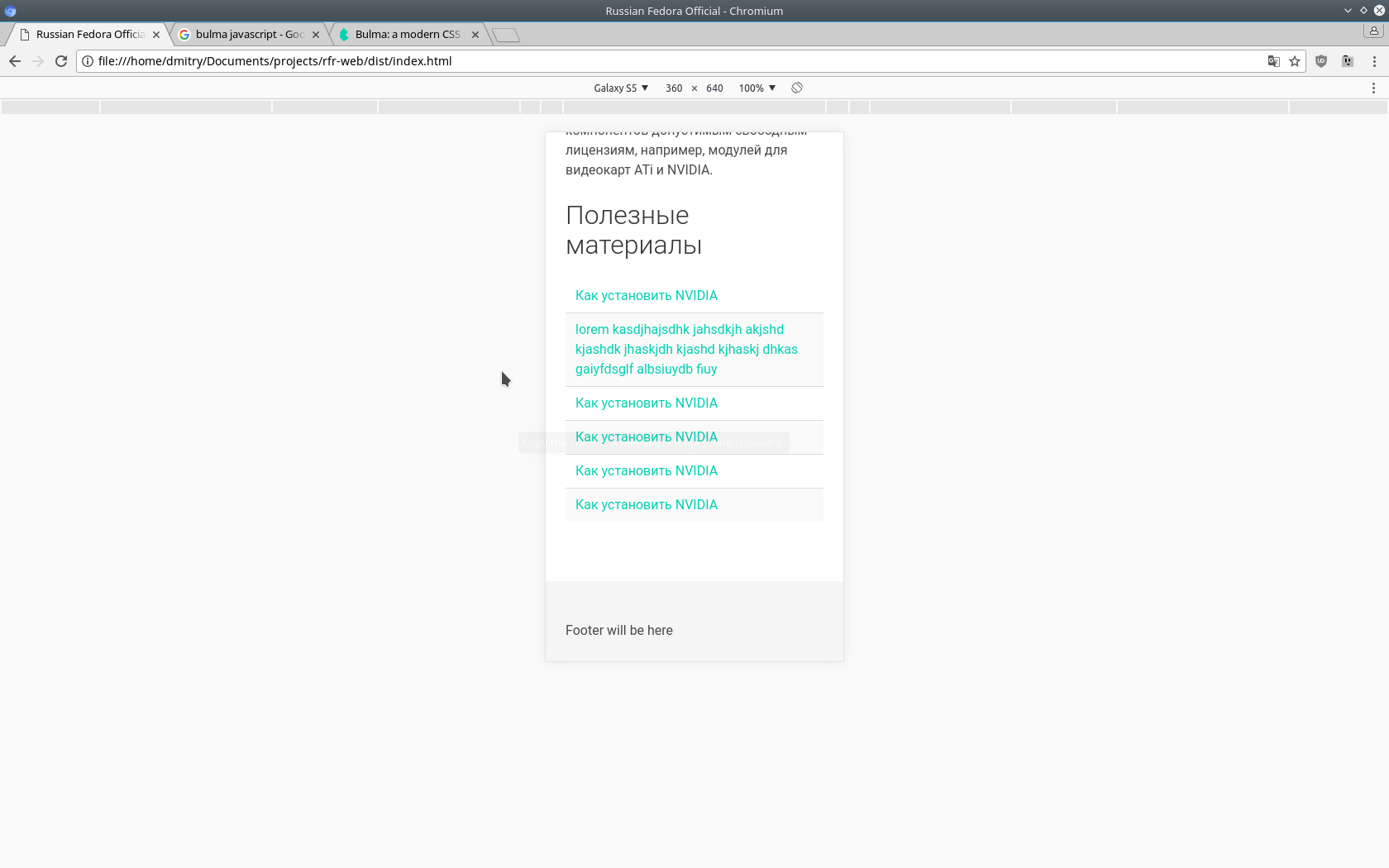
Task: Click the viewport width field showing 360
Action: 674,88
